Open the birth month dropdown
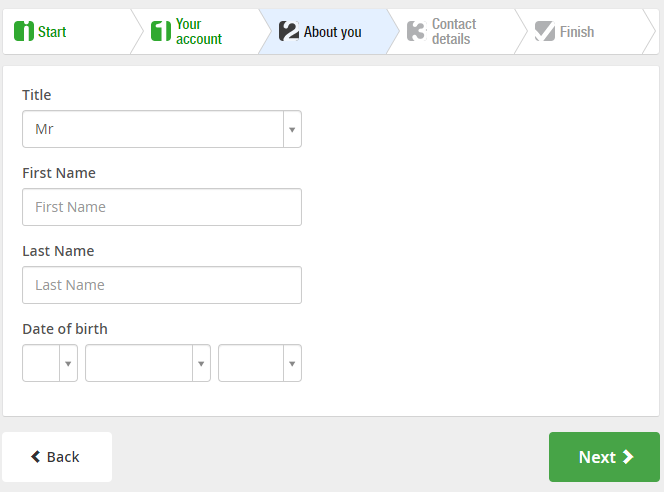The width and height of the screenshot is (664, 492). click(148, 363)
